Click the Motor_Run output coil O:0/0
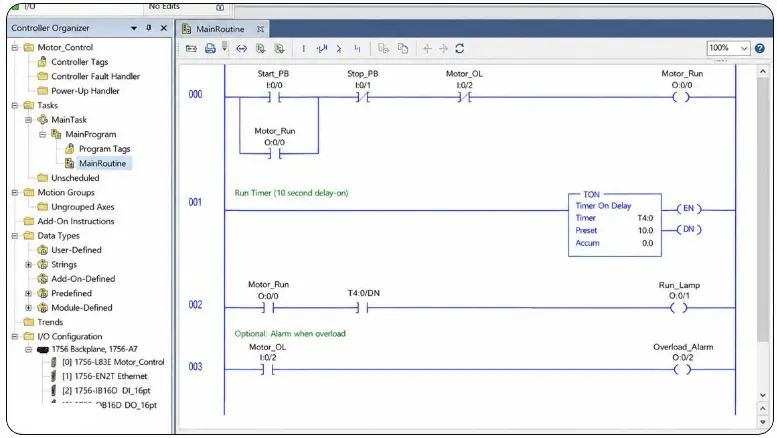Image resolution: width=777 pixels, height=438 pixels. [681, 97]
